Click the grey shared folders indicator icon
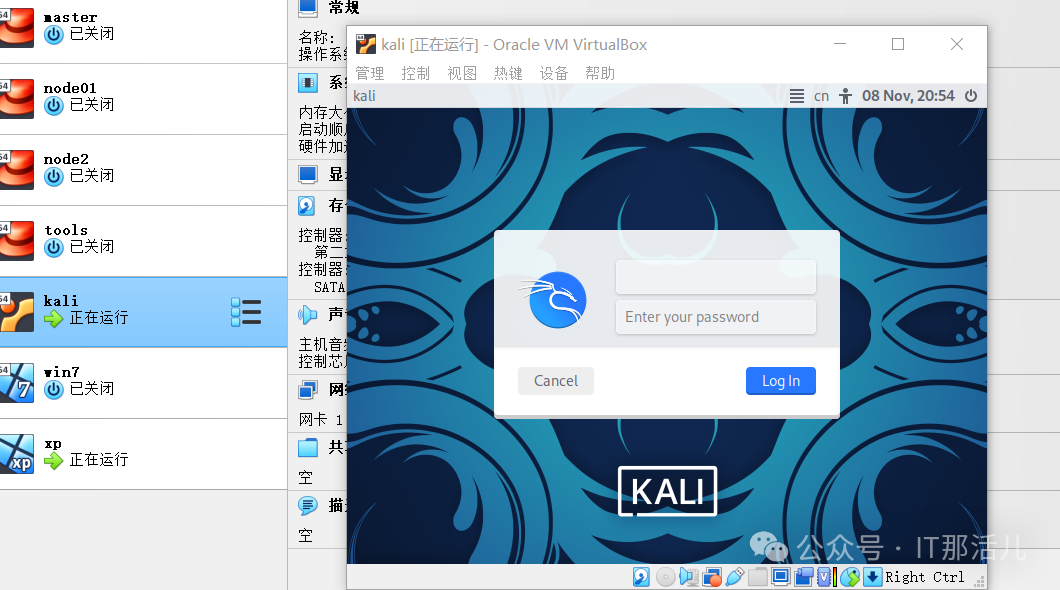The image size is (1060, 590). [x=758, y=576]
